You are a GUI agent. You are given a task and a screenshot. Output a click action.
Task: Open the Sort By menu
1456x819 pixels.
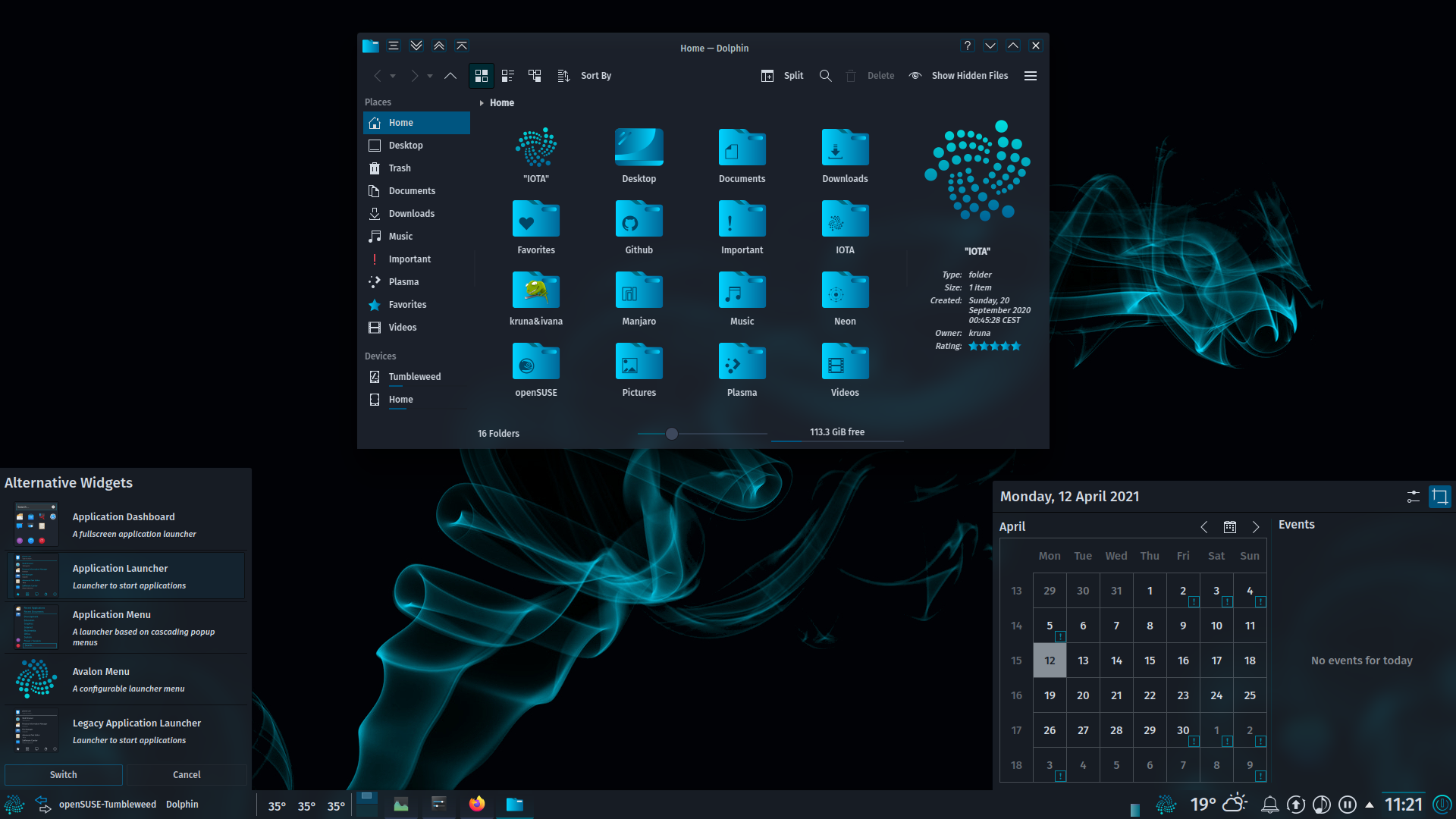[x=585, y=76]
